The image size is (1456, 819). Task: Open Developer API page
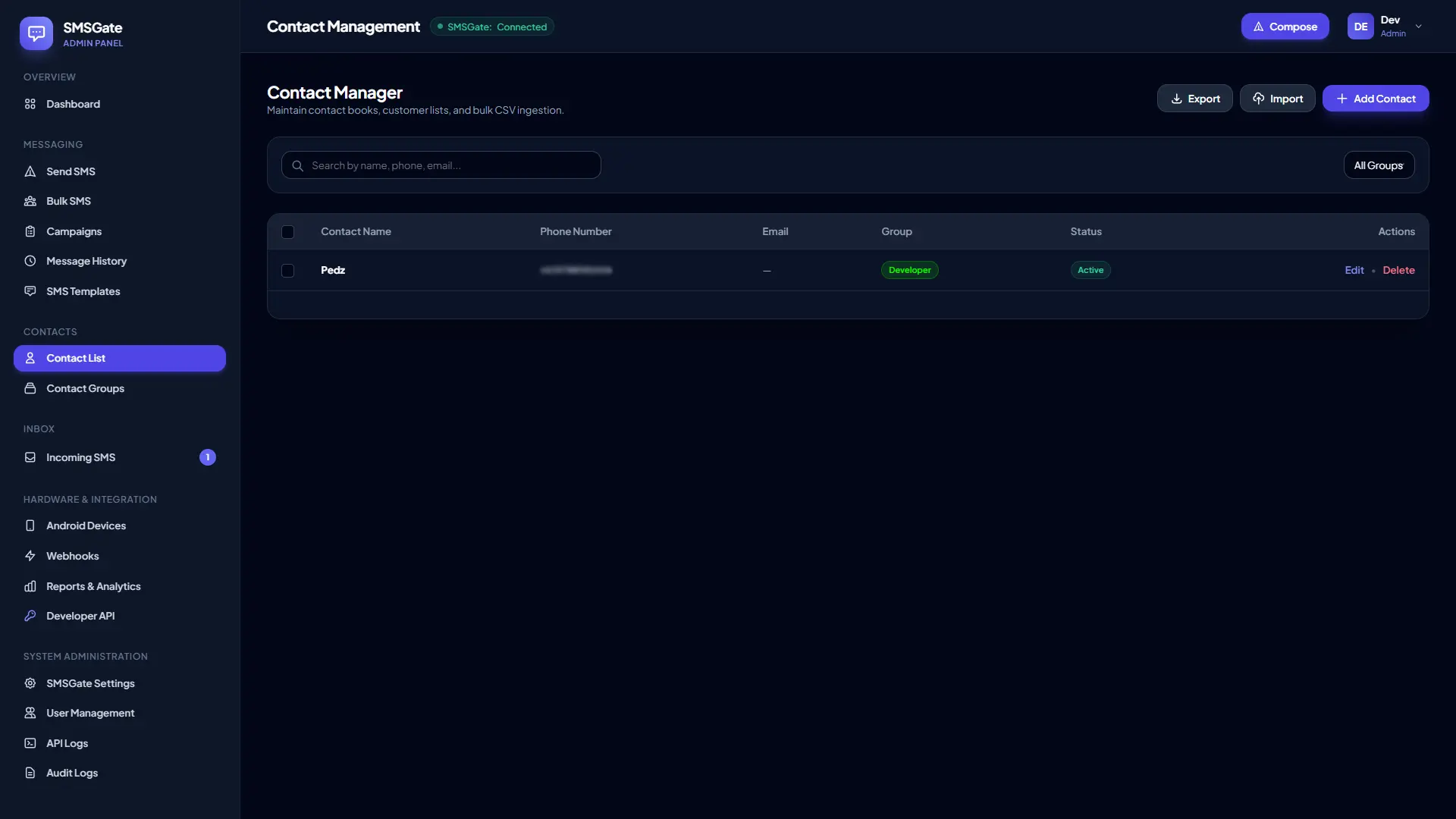[120, 616]
